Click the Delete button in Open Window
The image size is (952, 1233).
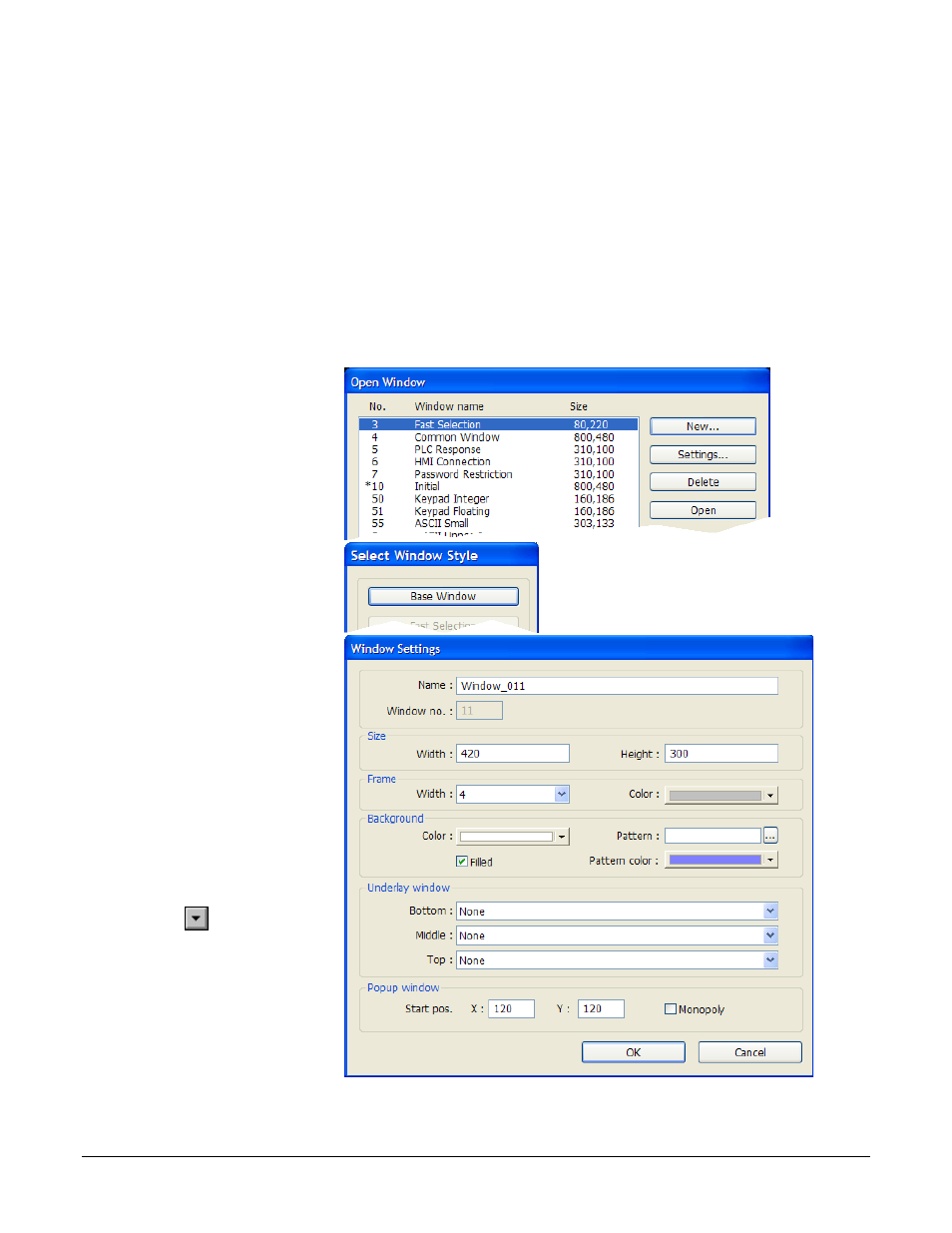pos(703,482)
